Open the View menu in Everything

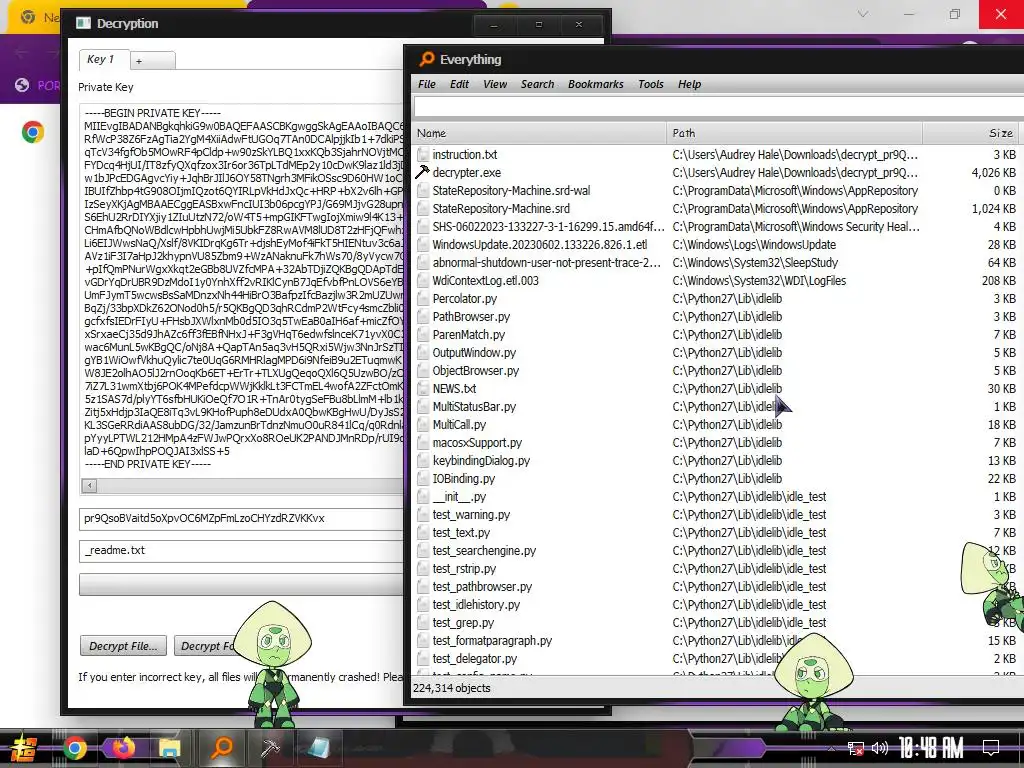click(x=495, y=84)
